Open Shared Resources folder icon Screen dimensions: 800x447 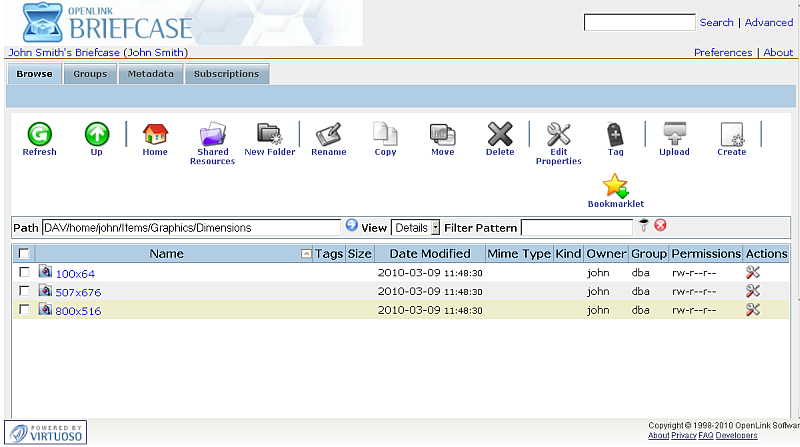[212, 135]
